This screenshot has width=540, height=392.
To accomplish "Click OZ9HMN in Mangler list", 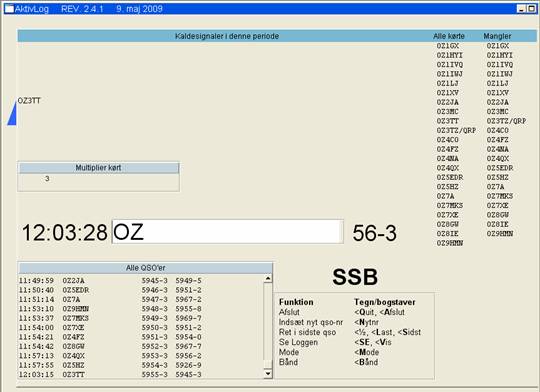I will tap(500, 234).
